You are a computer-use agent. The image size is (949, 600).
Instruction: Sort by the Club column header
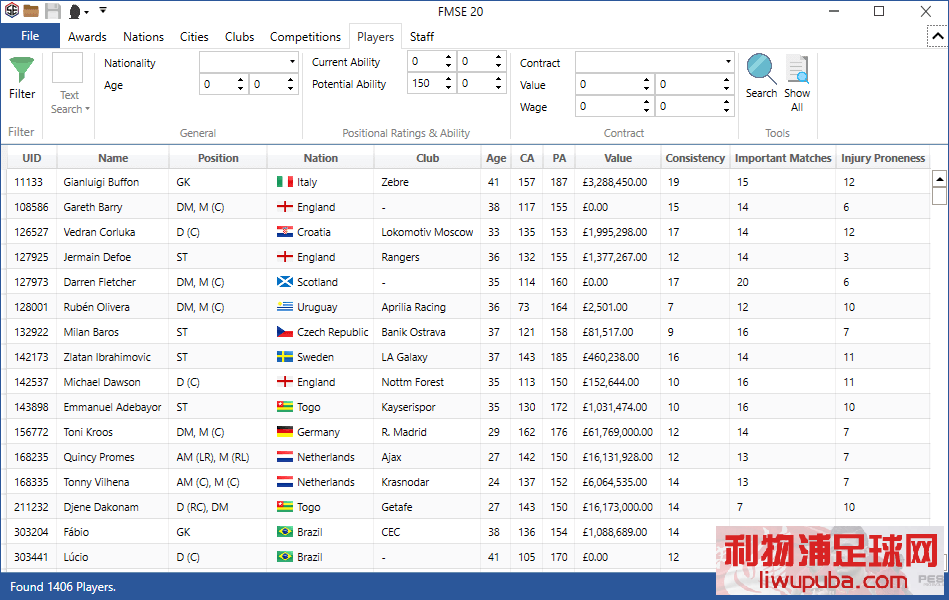[427, 158]
